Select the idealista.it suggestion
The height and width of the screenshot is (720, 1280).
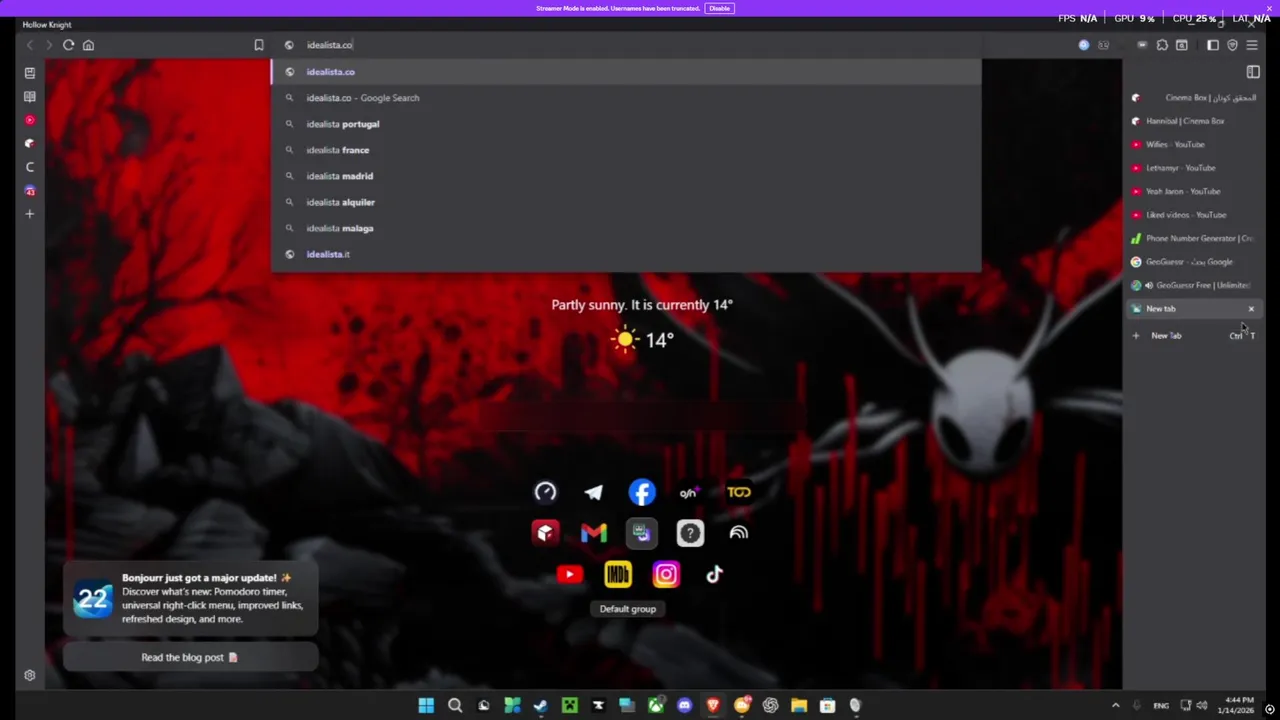626,254
